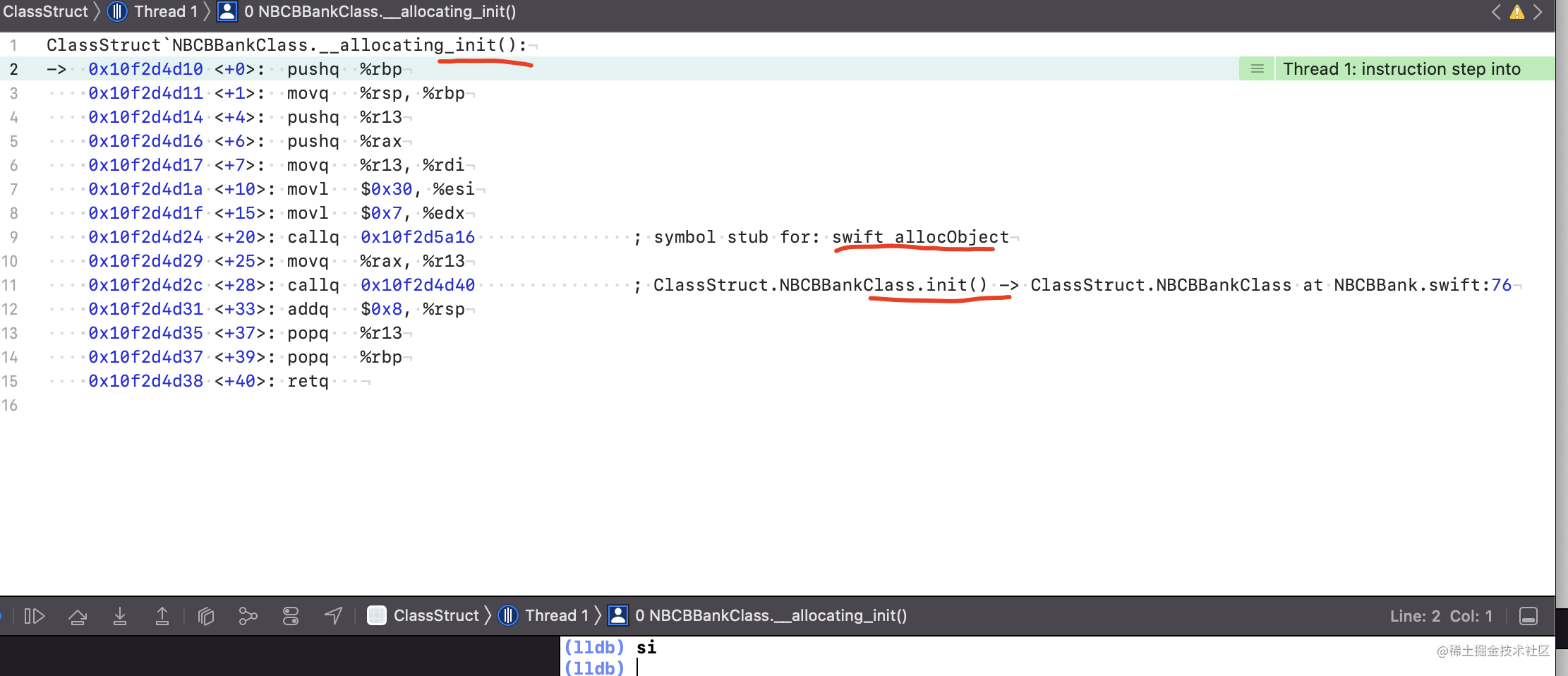The image size is (1568, 676).
Task: Toggle the console pane visibility button
Action: pyautogui.click(x=1528, y=616)
